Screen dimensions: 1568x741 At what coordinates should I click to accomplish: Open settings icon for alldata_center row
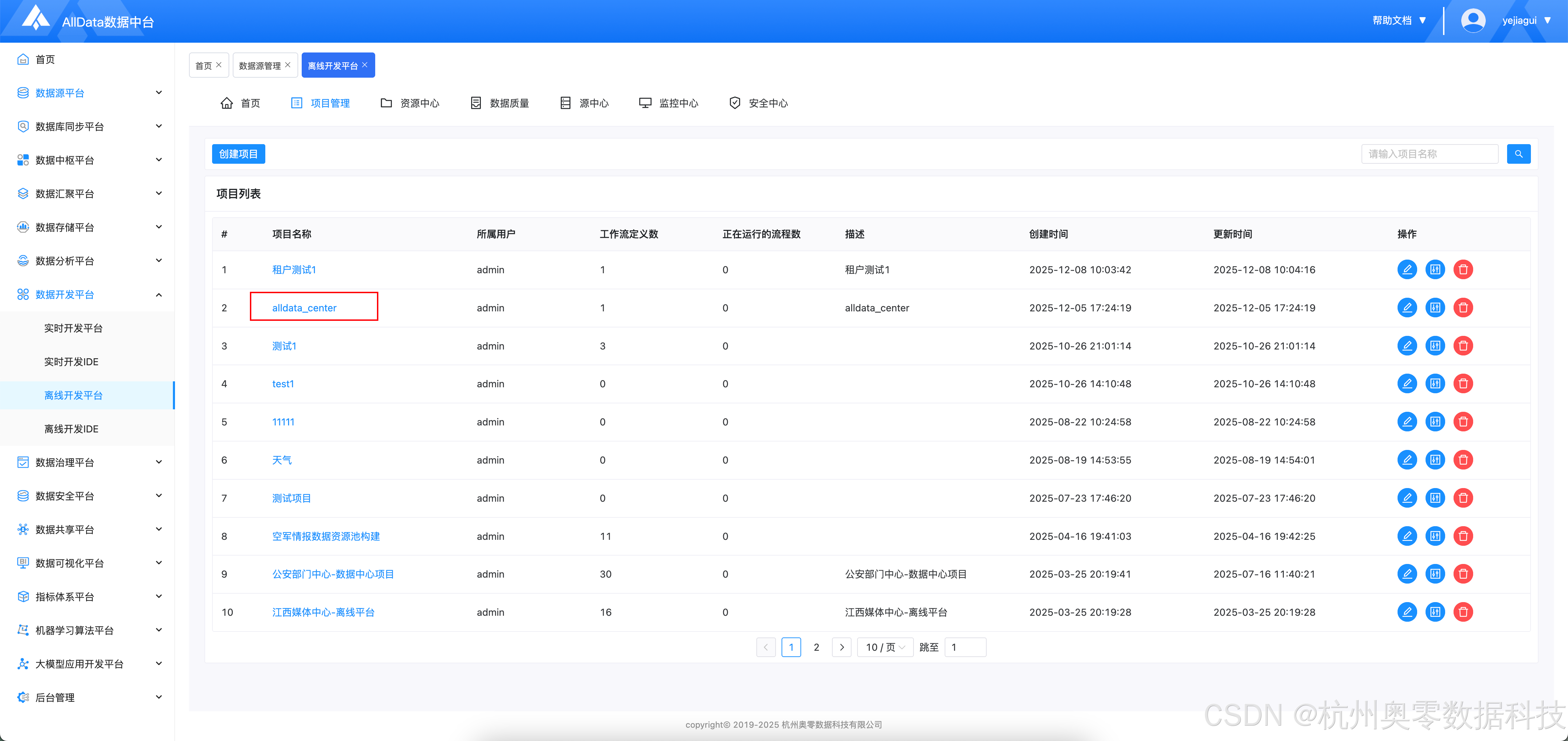[1435, 308]
